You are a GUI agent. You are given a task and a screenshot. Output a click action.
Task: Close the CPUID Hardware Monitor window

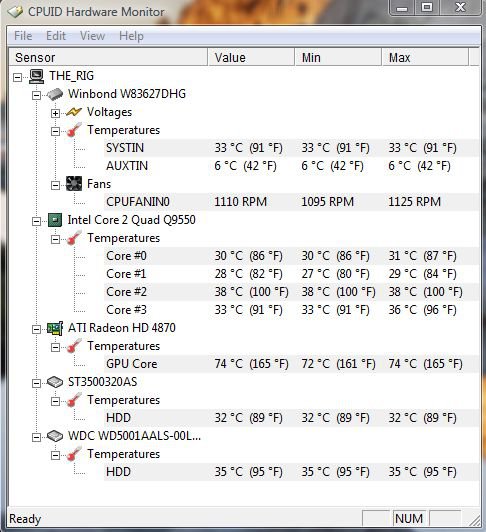tap(461, 7)
